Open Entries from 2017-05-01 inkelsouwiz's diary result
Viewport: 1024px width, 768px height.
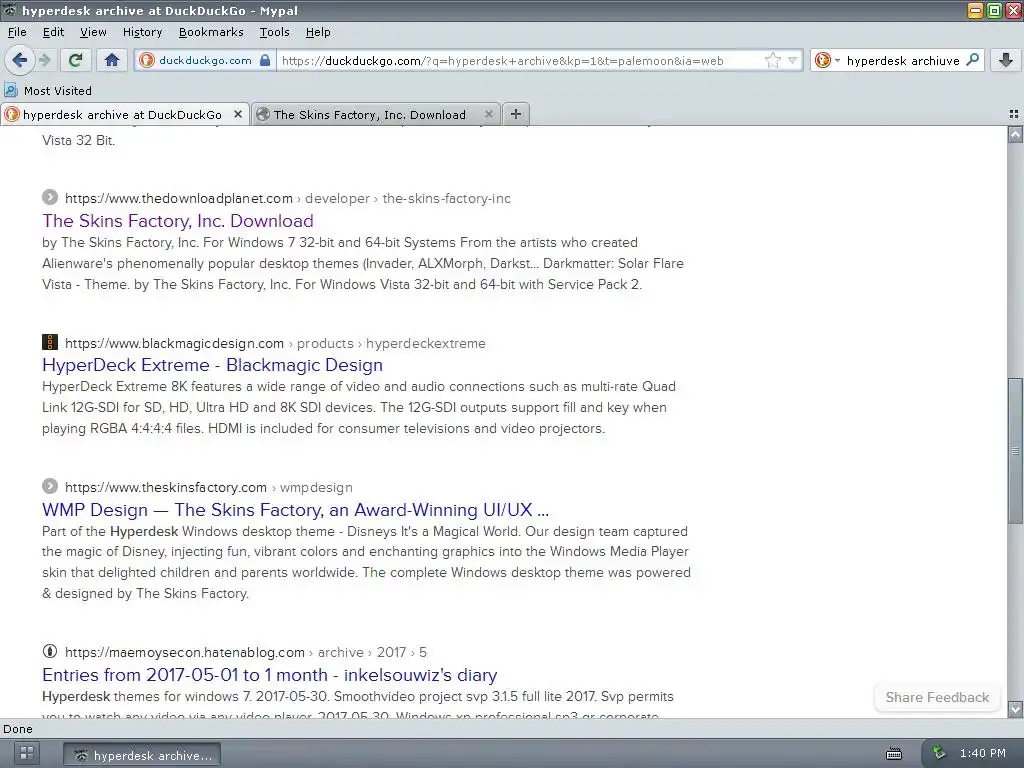[x=270, y=675]
